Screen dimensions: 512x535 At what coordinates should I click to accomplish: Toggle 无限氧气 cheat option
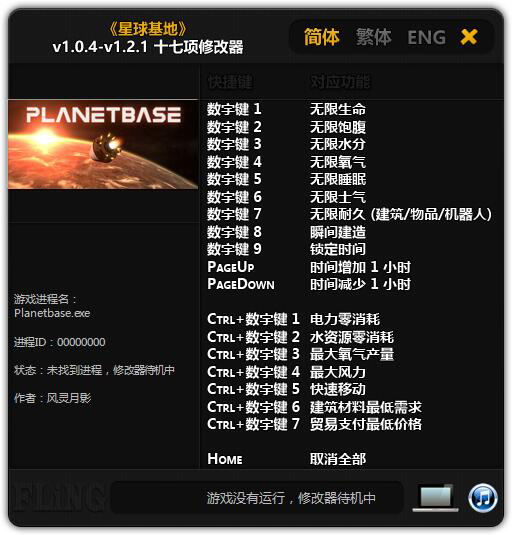coord(338,162)
